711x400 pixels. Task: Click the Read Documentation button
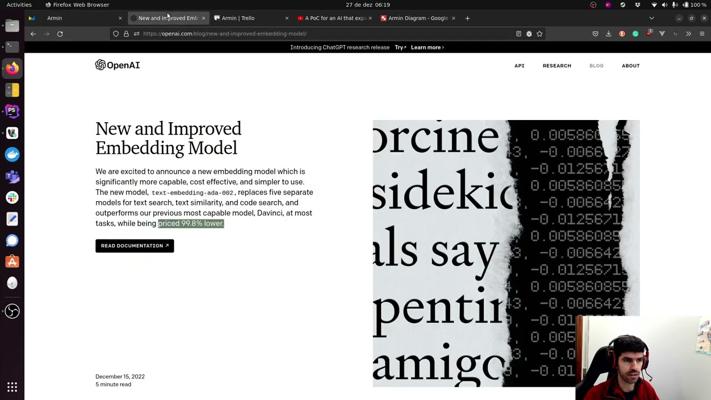135,246
